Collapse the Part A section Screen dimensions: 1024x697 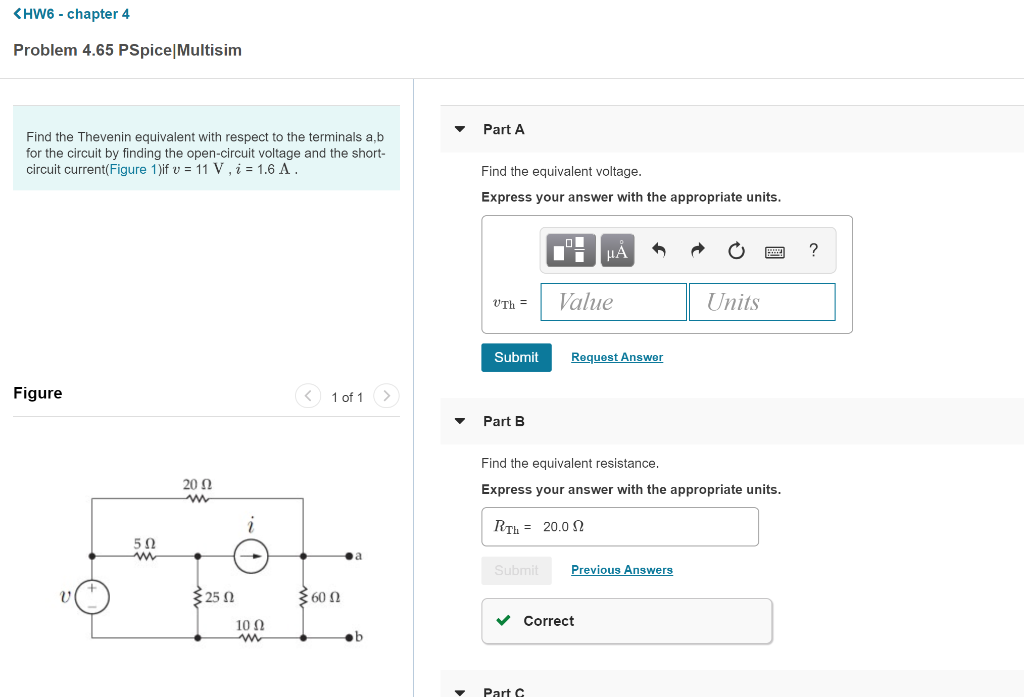tap(459, 128)
